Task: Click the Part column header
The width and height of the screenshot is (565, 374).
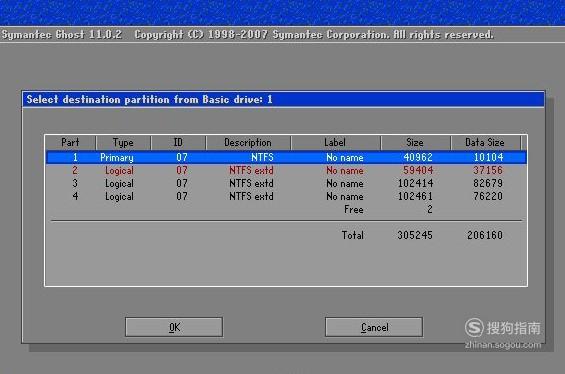Action: pyautogui.click(x=70, y=143)
